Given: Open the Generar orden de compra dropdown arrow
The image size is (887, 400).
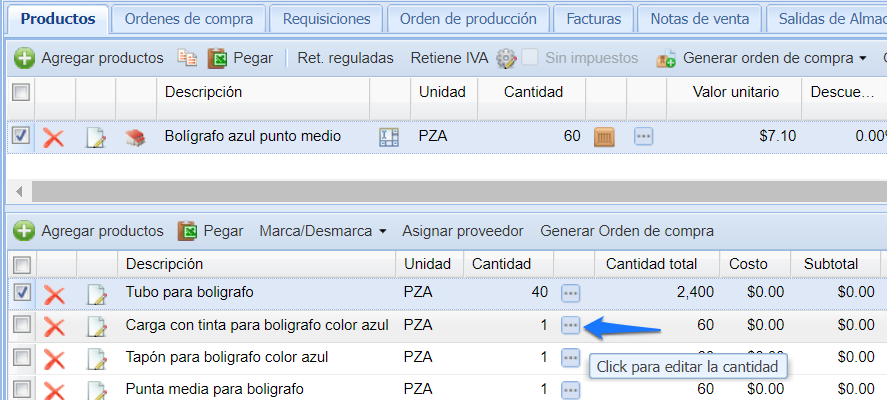Looking at the screenshot, I should tap(863, 58).
